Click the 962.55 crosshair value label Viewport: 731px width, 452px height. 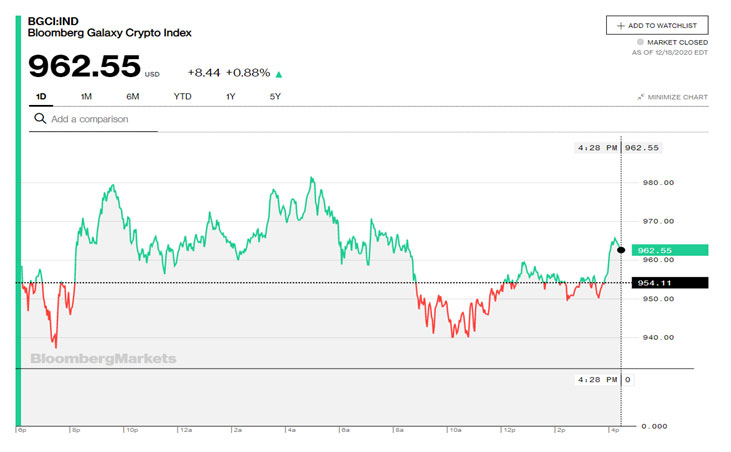pos(642,148)
